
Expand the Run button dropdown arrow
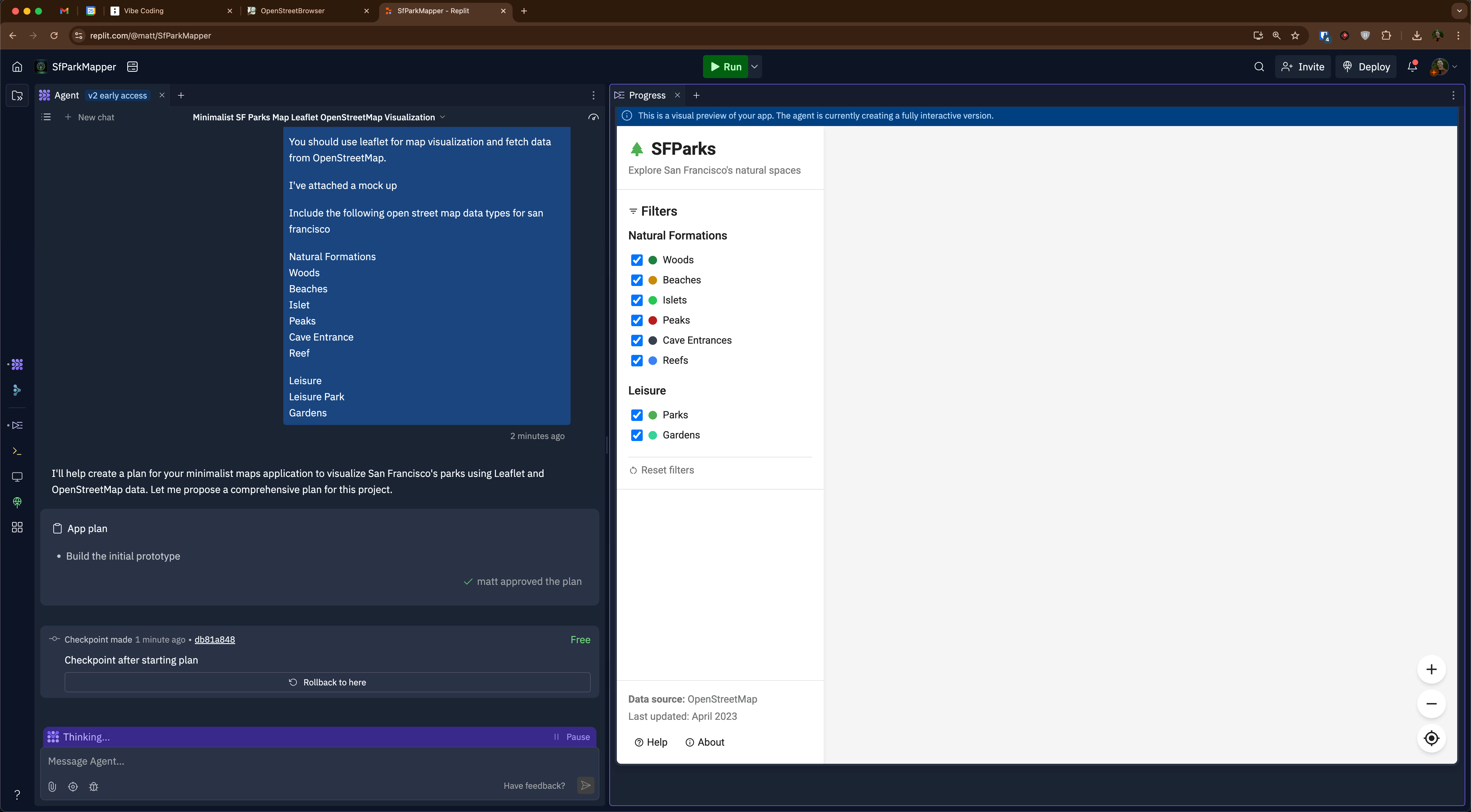pyautogui.click(x=754, y=67)
